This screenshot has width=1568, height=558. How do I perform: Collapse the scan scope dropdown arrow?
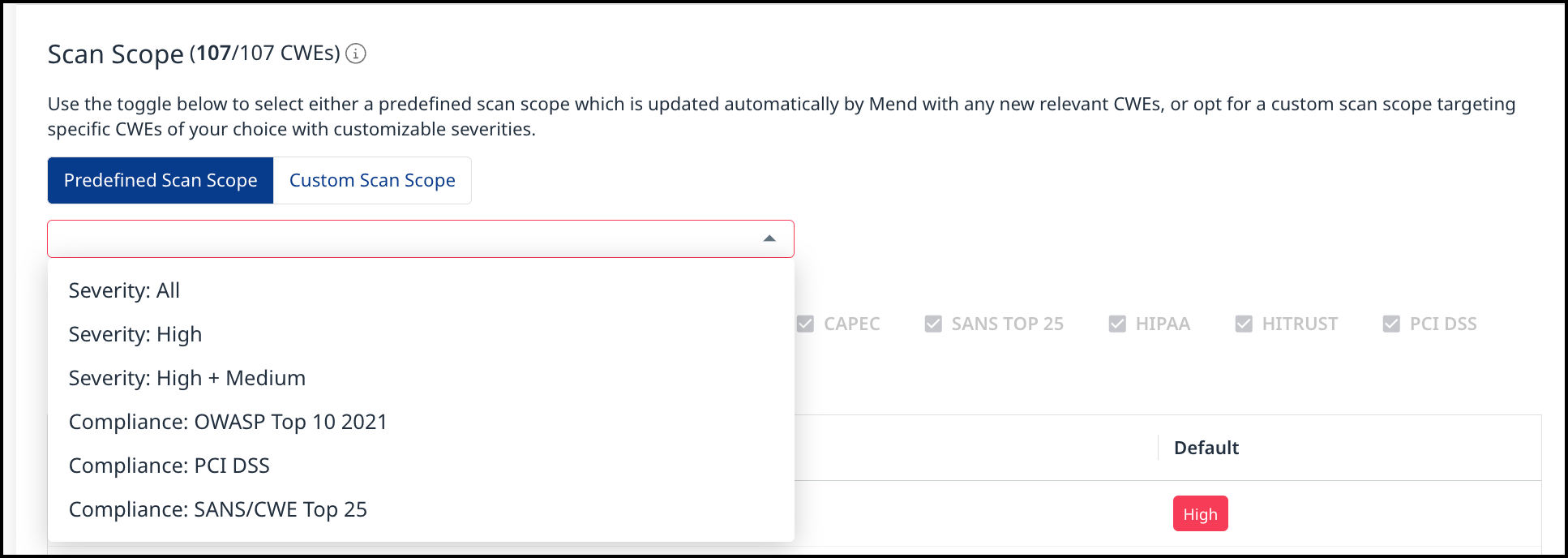769,238
